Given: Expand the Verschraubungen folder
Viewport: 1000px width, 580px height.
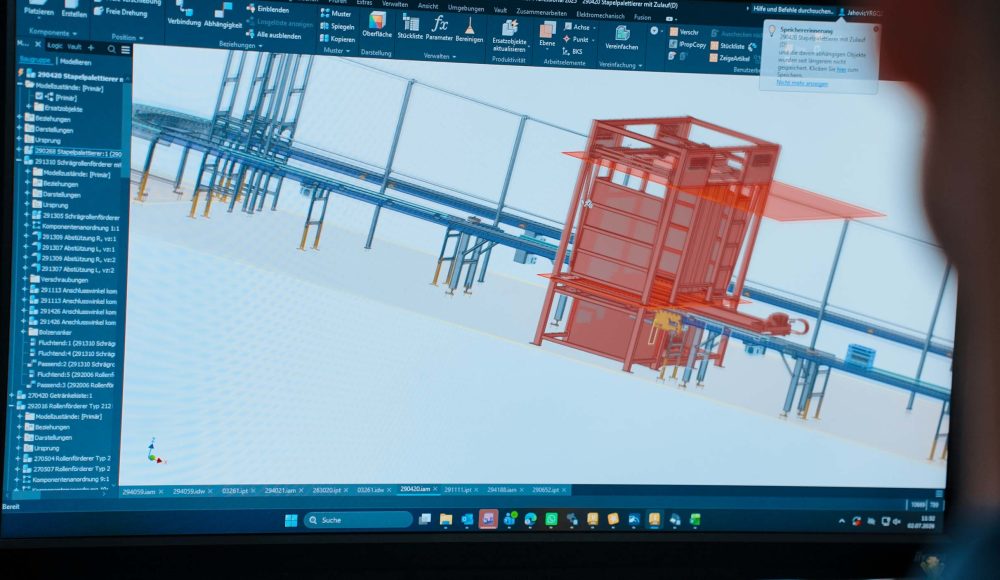Looking at the screenshot, I should (x=26, y=279).
